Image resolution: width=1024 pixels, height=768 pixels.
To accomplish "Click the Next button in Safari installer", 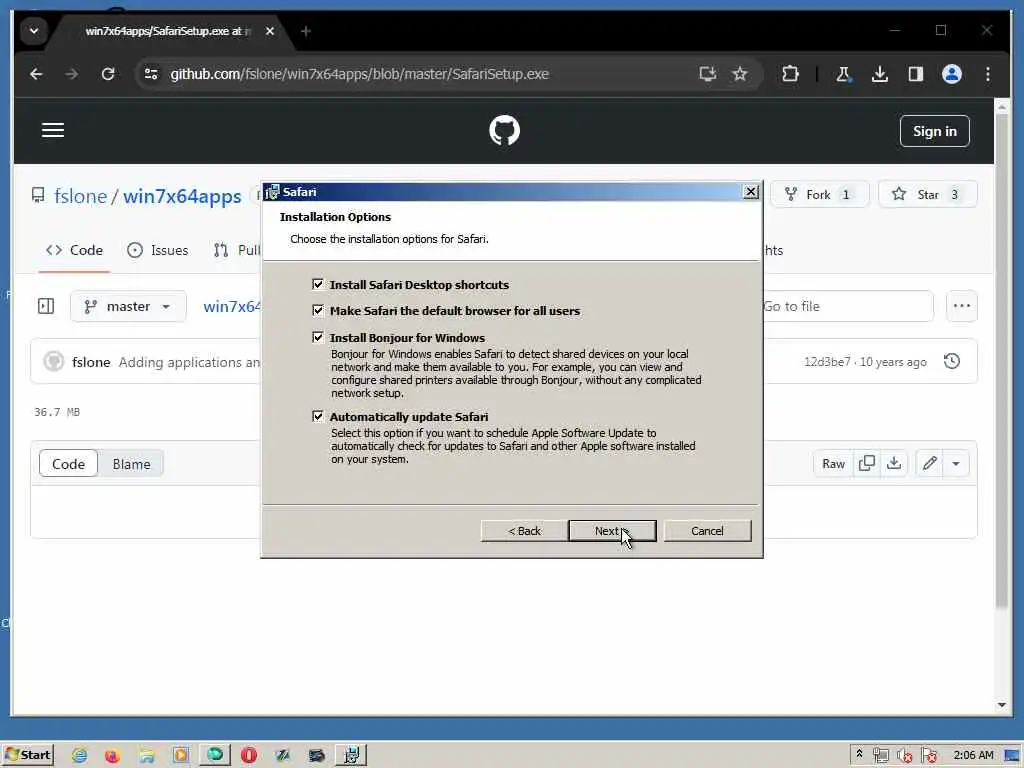I will 612,531.
